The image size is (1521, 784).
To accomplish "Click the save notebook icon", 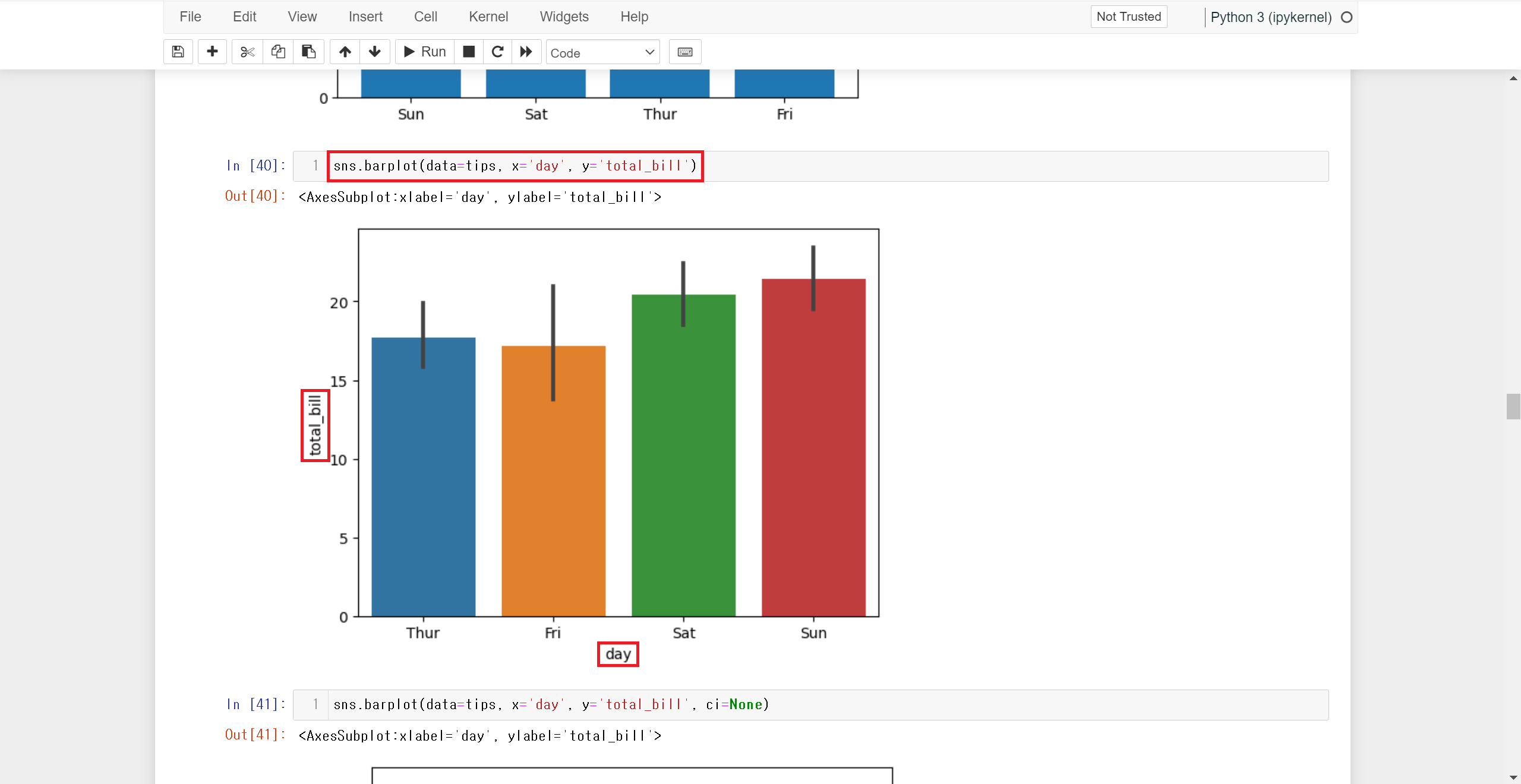I will pos(178,52).
